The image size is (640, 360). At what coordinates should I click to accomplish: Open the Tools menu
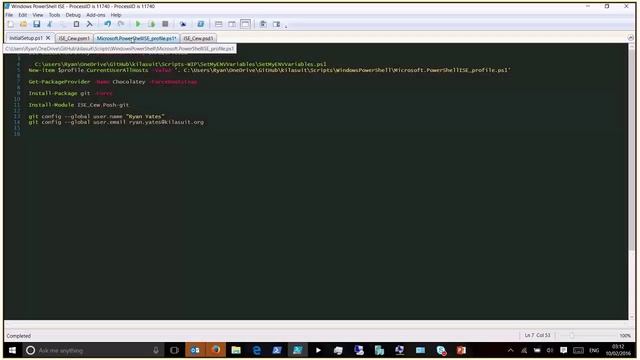[54, 15]
